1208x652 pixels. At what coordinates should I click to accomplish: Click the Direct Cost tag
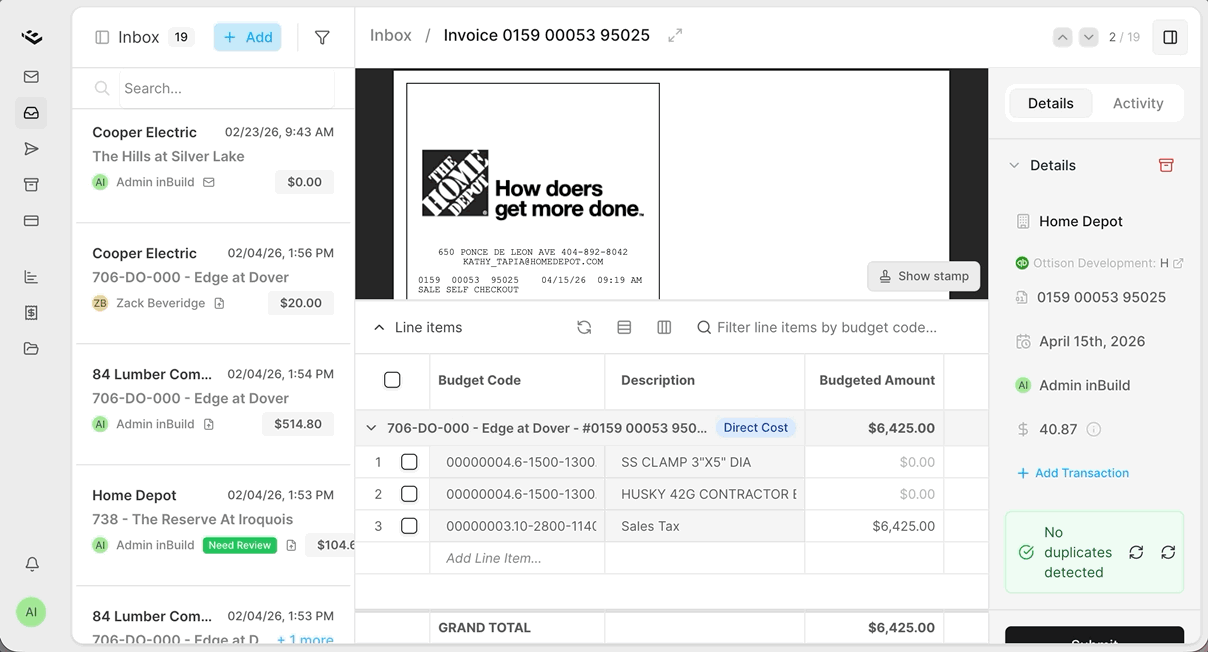755,428
